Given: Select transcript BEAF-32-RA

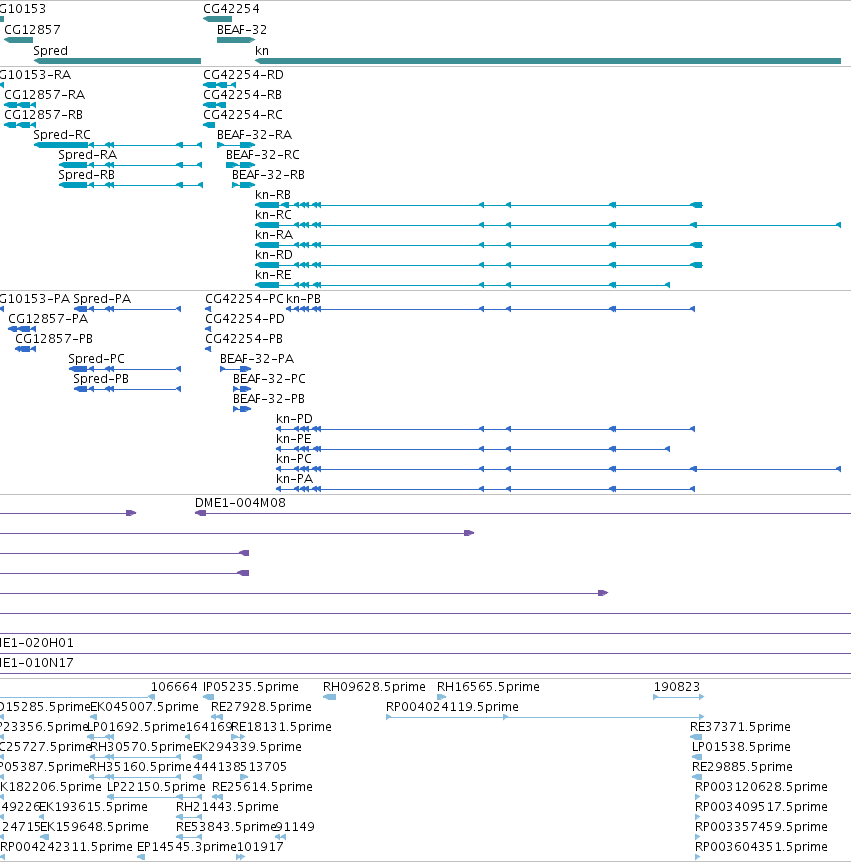Looking at the screenshot, I should 236,145.
